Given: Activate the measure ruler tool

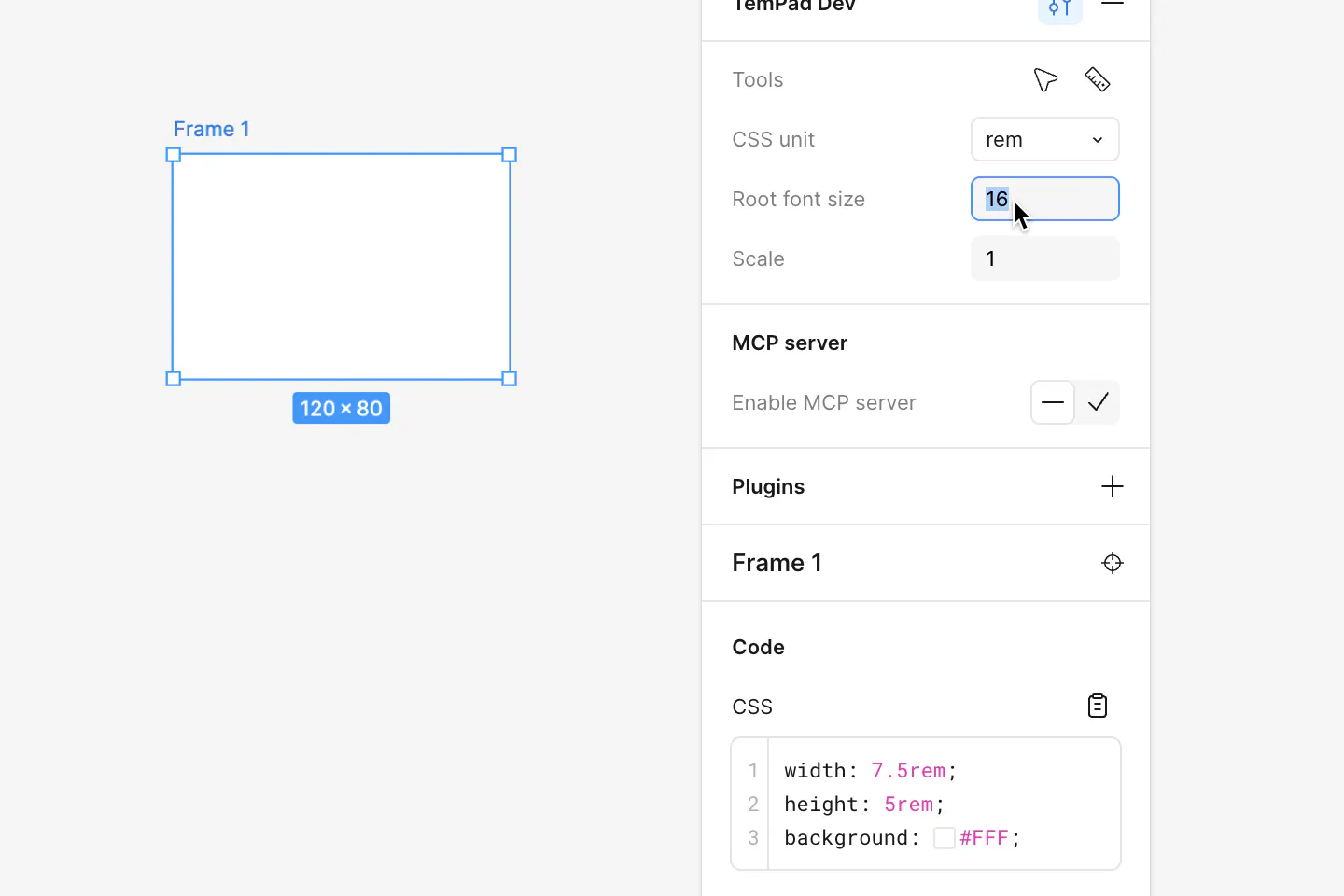Looking at the screenshot, I should pos(1098,80).
